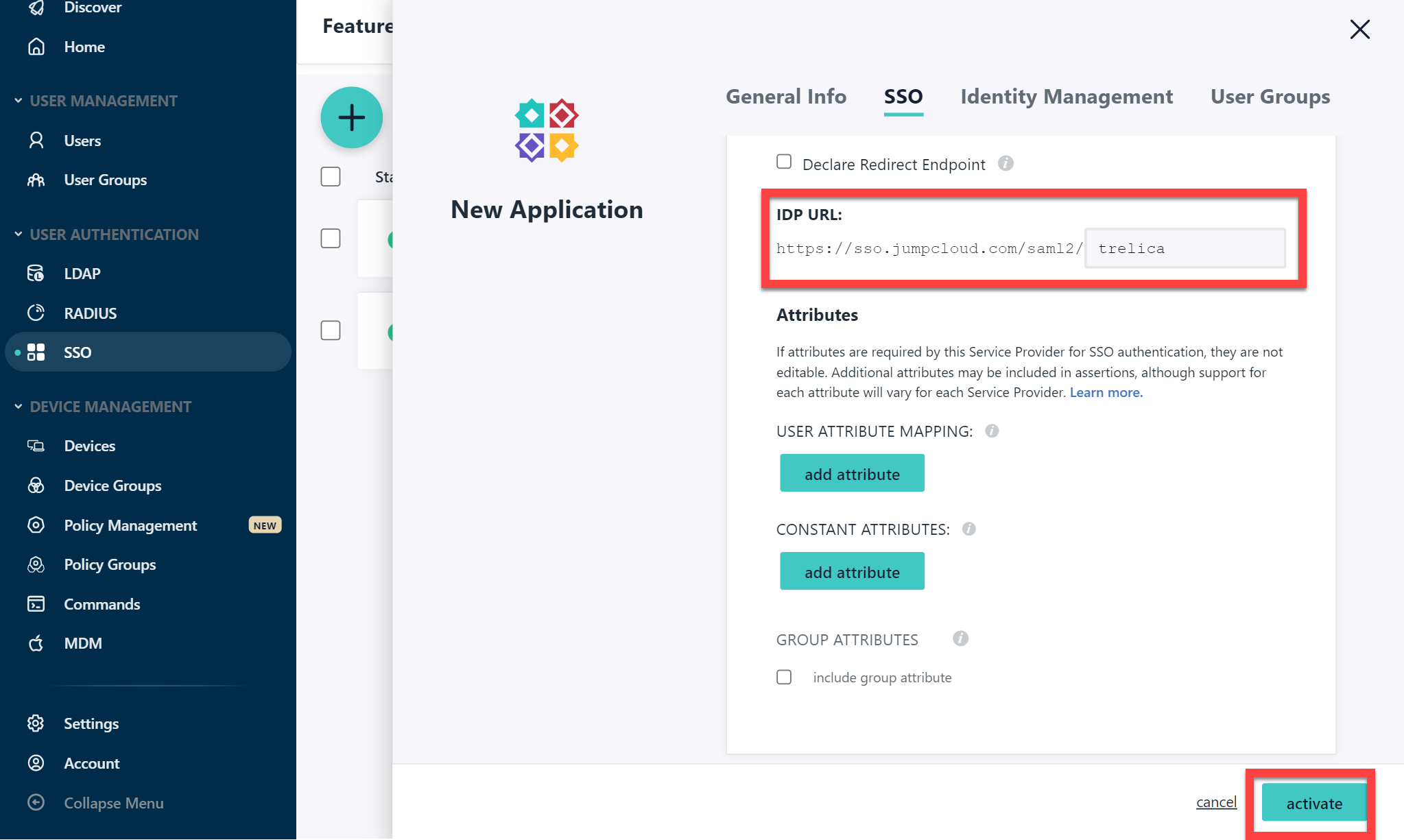
Task: Click info icon next to Declare Redirect Endpoint
Action: click(x=1006, y=163)
